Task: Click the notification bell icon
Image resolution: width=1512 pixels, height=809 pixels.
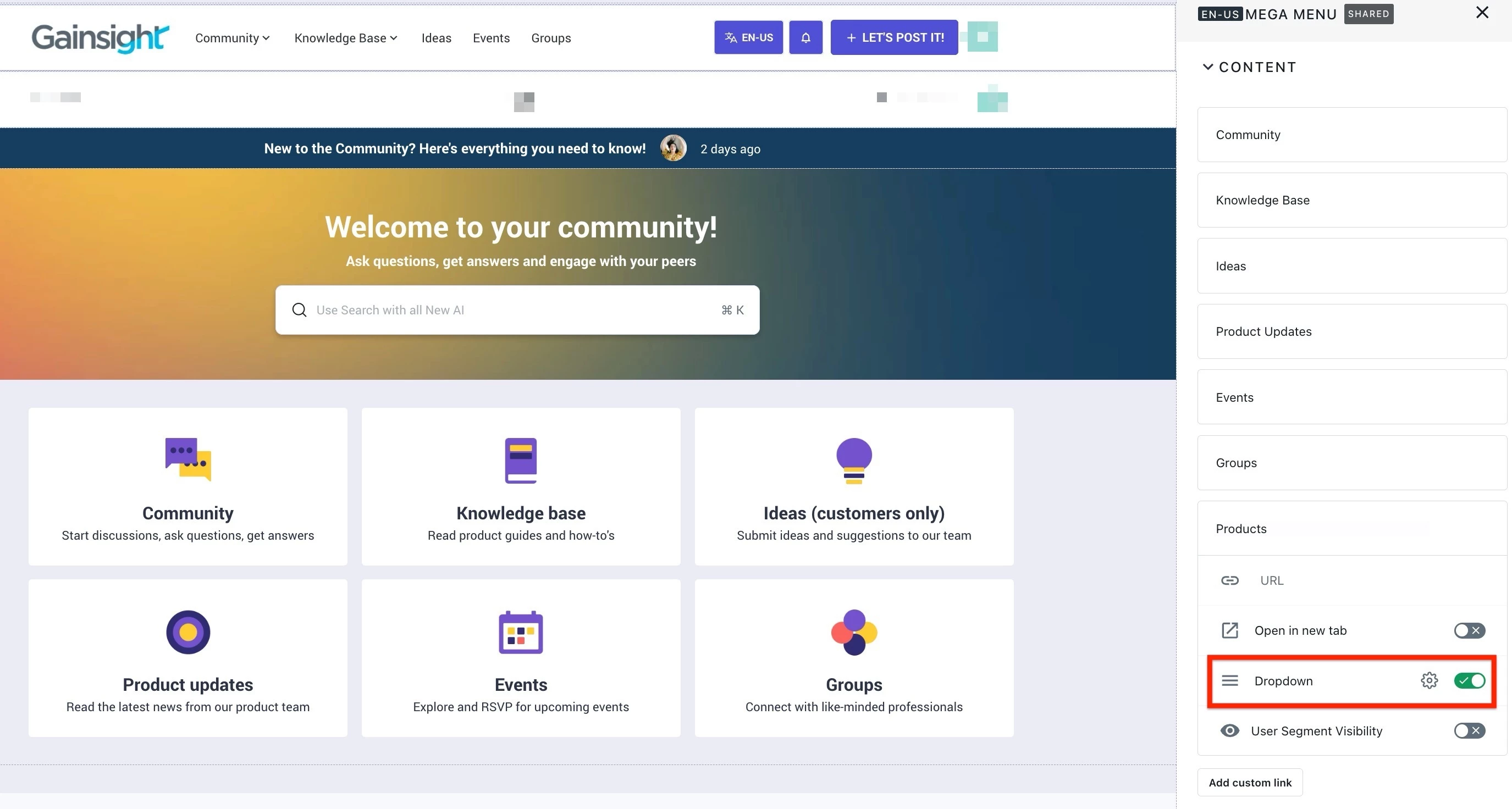Action: 805,37
